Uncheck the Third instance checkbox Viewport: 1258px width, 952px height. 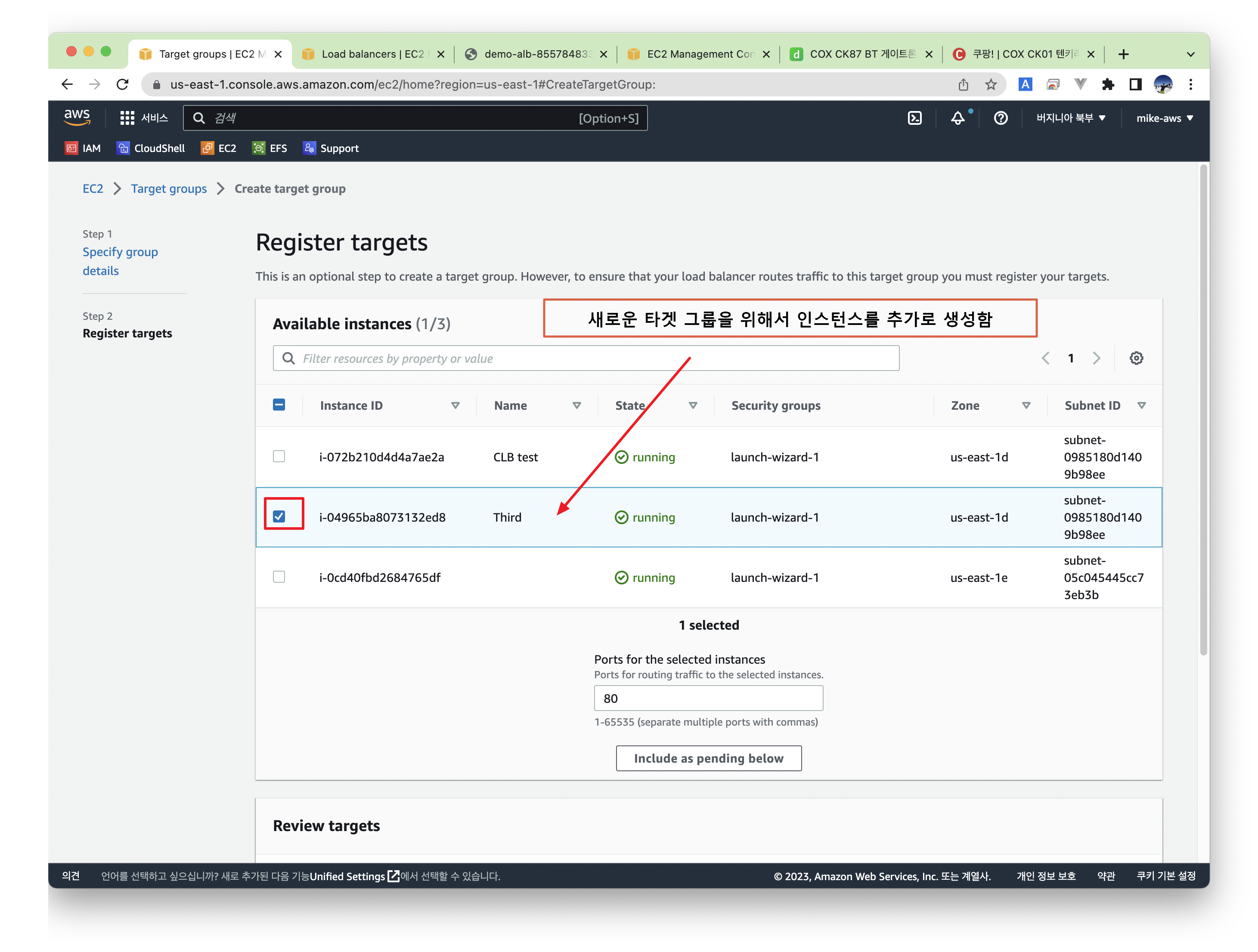[x=279, y=516]
